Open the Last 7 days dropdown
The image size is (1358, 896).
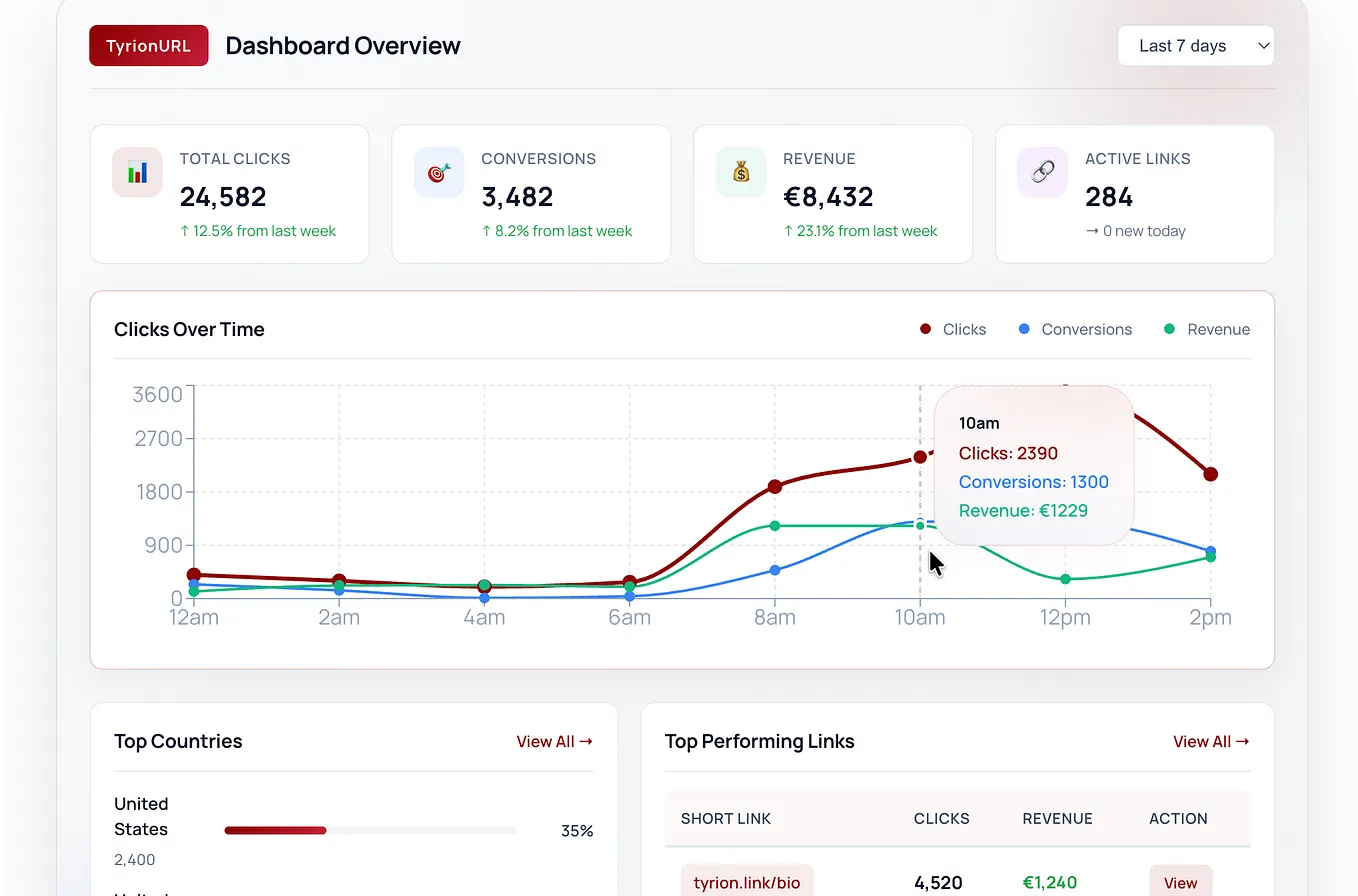tap(1196, 46)
